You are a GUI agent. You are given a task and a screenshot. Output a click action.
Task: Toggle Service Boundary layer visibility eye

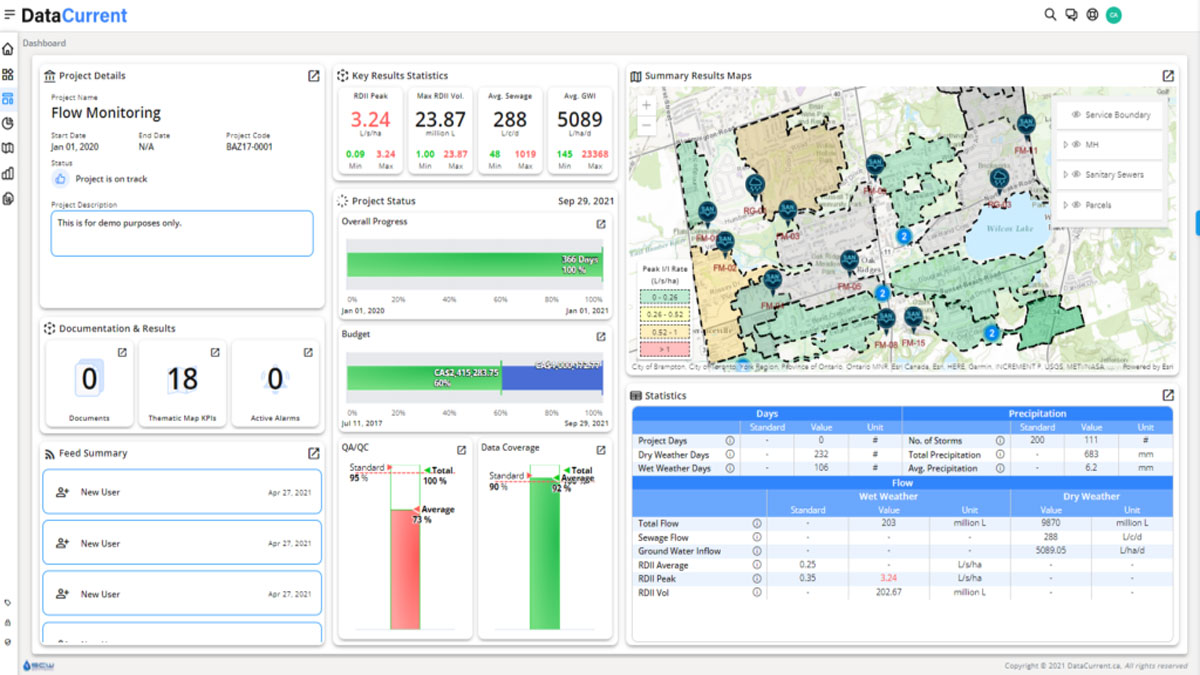pos(1076,115)
